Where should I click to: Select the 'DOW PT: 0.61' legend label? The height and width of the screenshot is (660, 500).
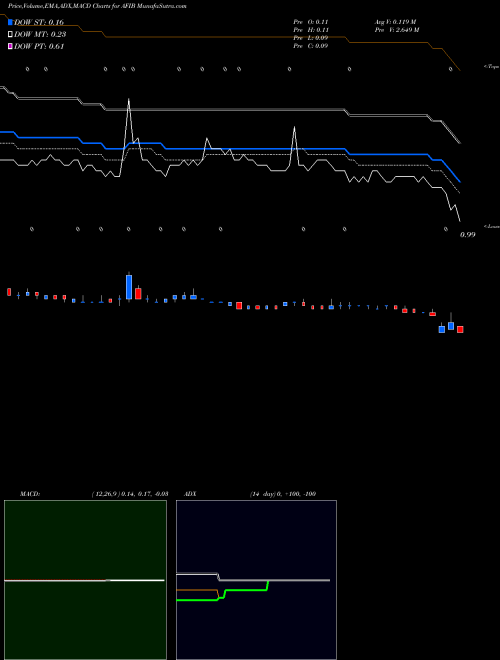pyautogui.click(x=39, y=47)
